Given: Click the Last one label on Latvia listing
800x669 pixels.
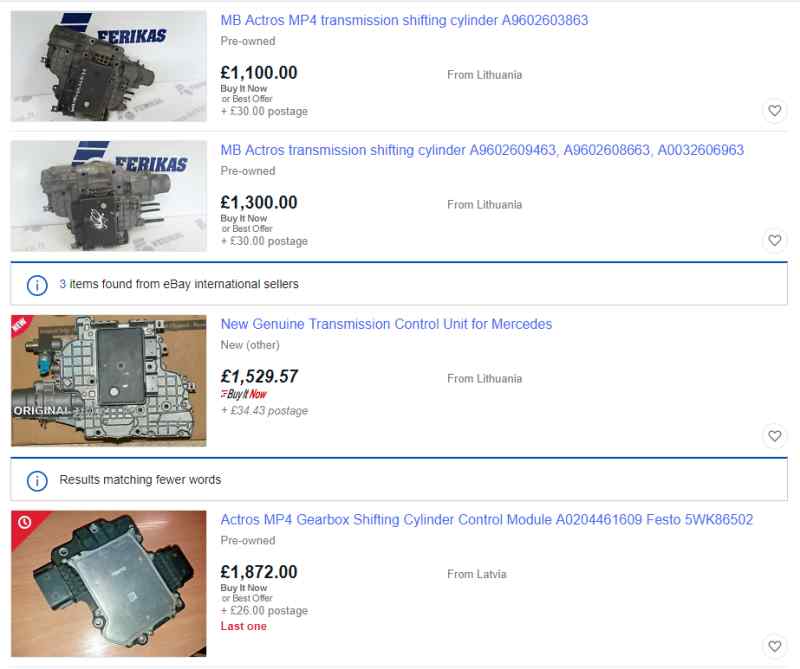Looking at the screenshot, I should click(243, 626).
